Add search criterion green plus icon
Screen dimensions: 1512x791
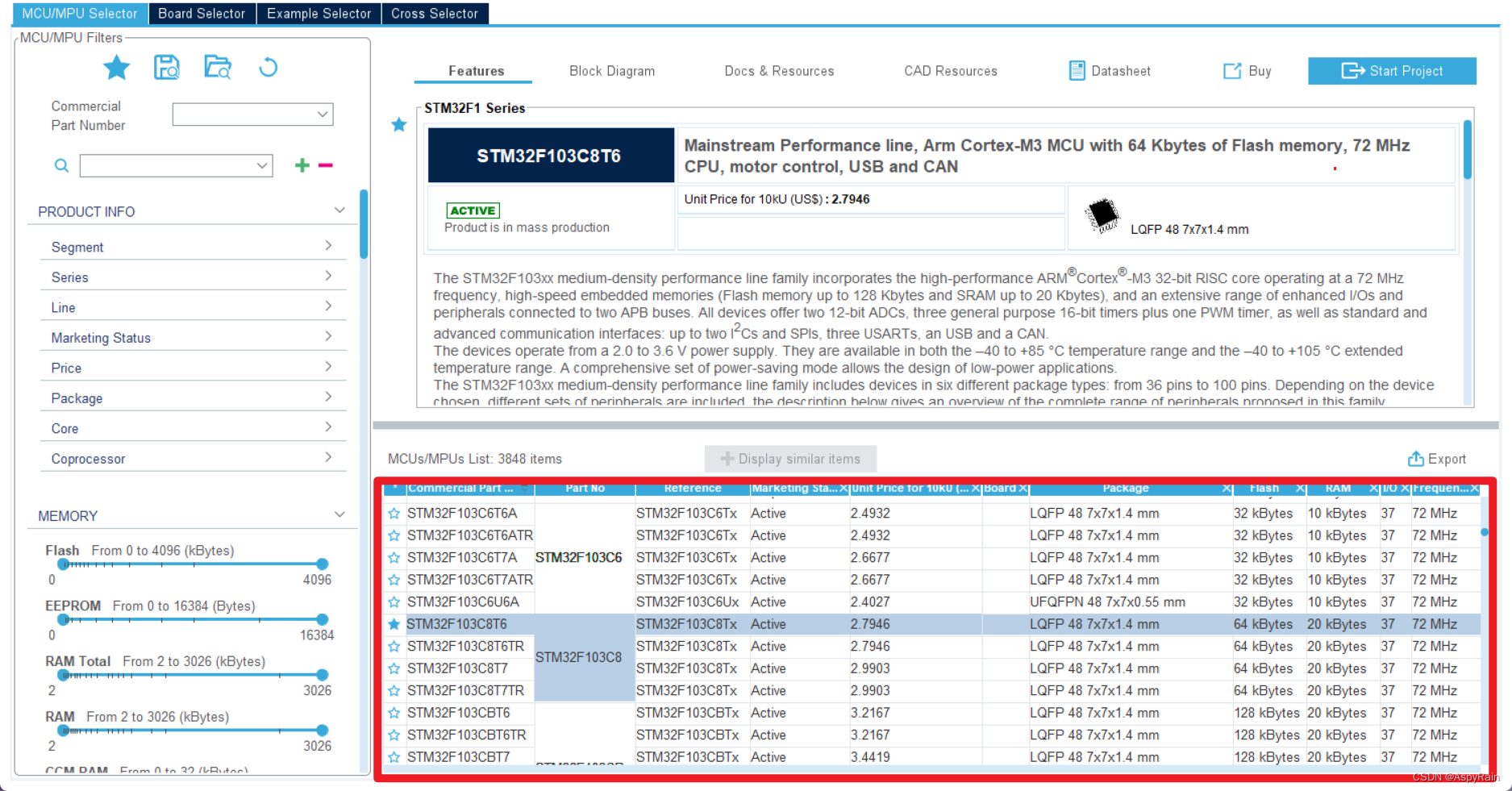click(x=302, y=165)
